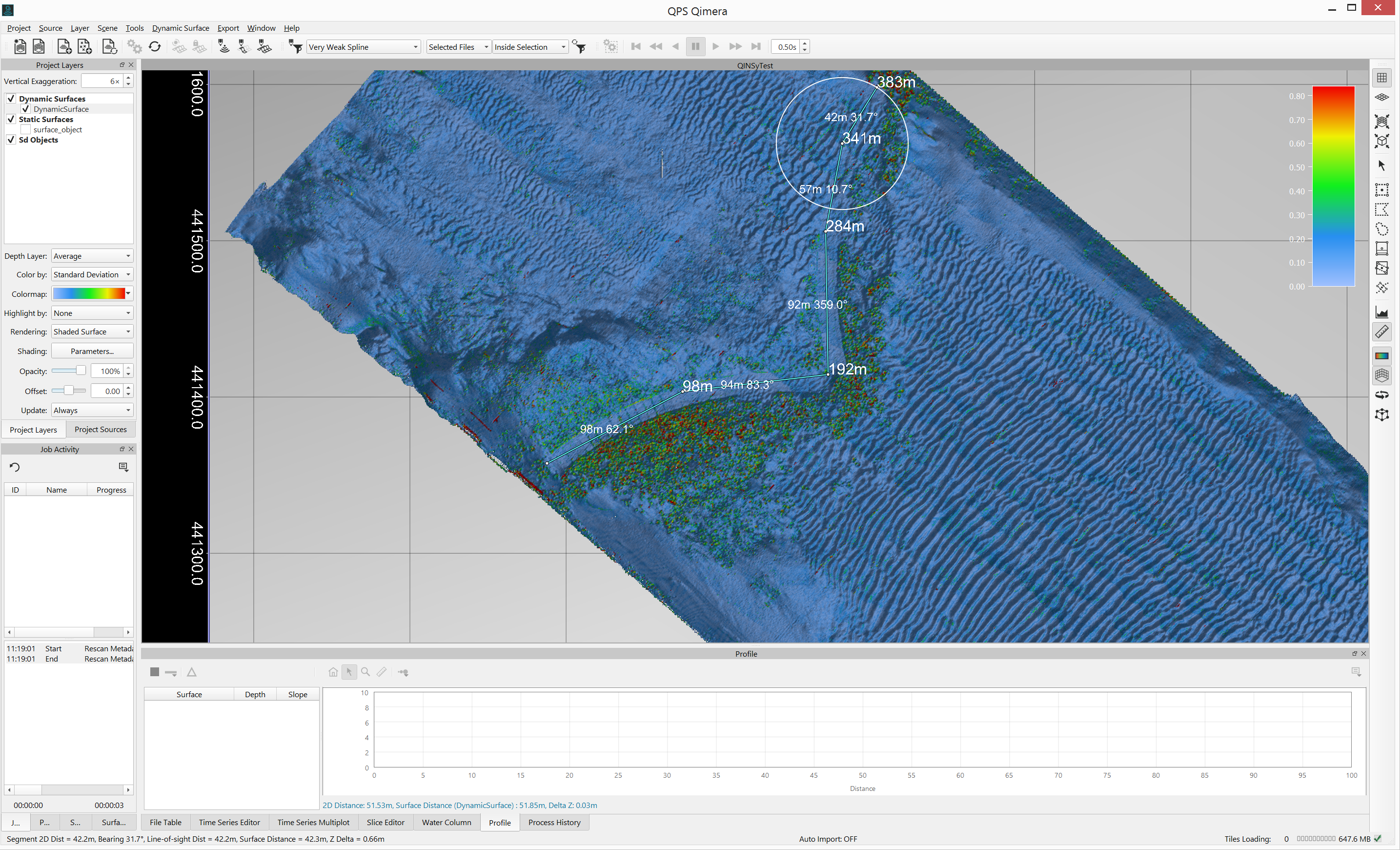1400x850 pixels.
Task: Click the refresh icon in toolbar
Action: (155, 46)
